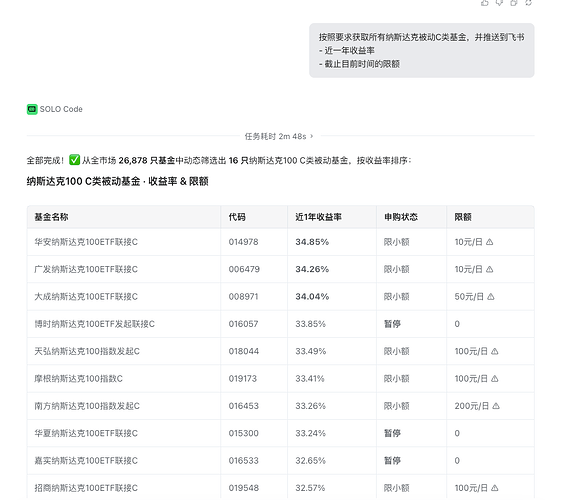Click fund code 016453
This screenshot has width=585, height=500.
[x=244, y=406]
